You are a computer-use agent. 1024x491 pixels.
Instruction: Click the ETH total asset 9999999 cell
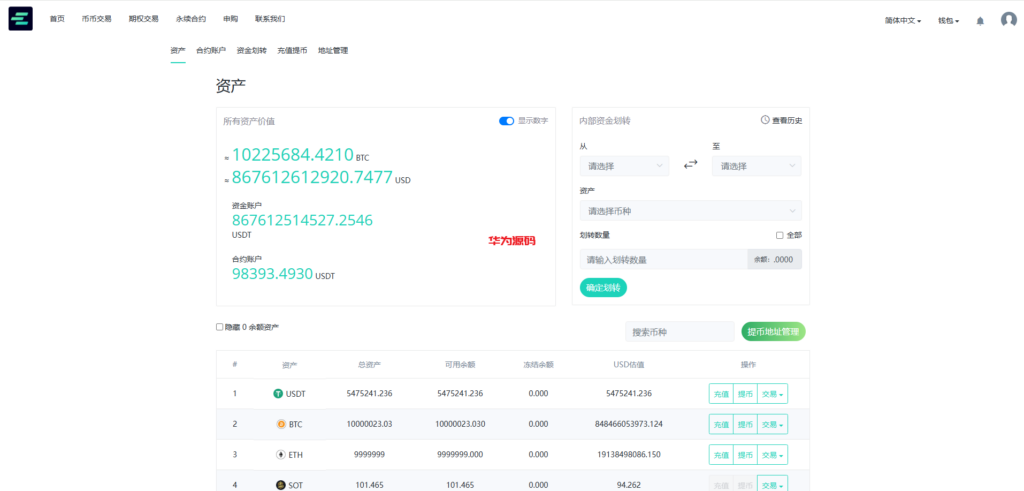coord(369,455)
